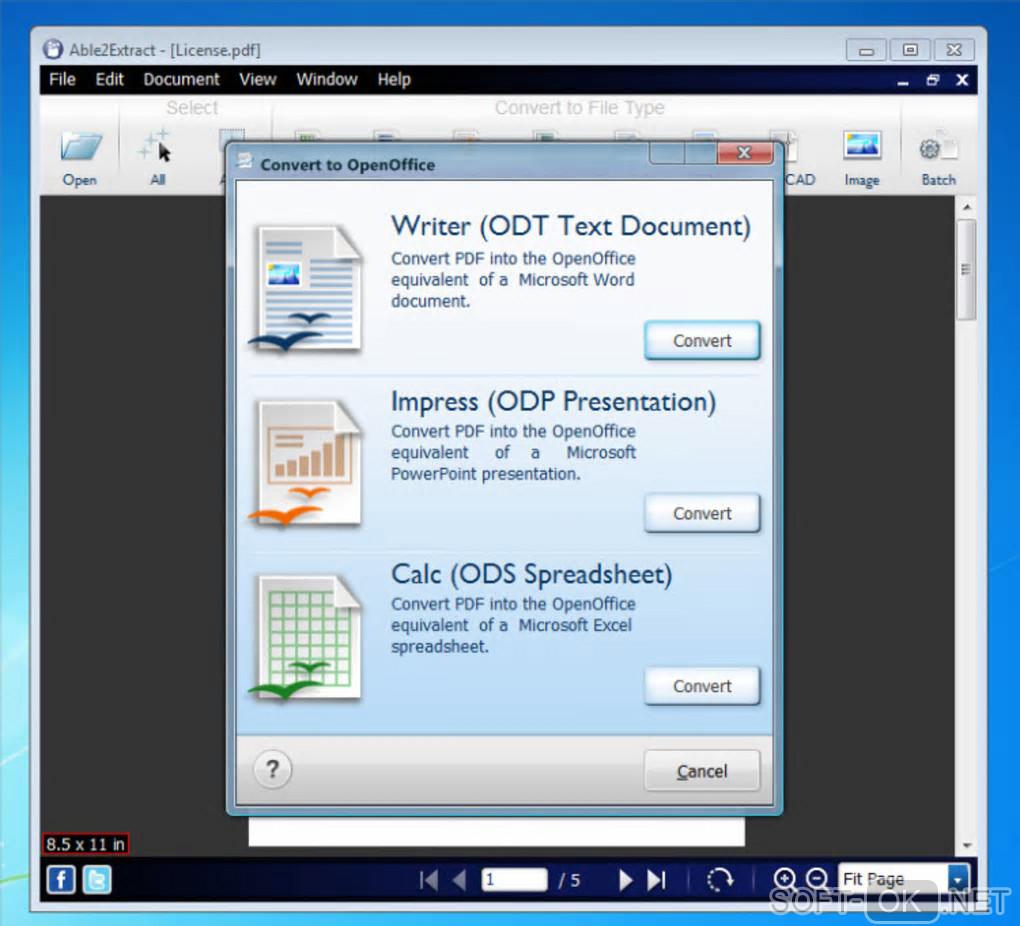Screen dimensions: 1020x926
Task: Minimize the inner License.pdf document
Action: point(903,81)
